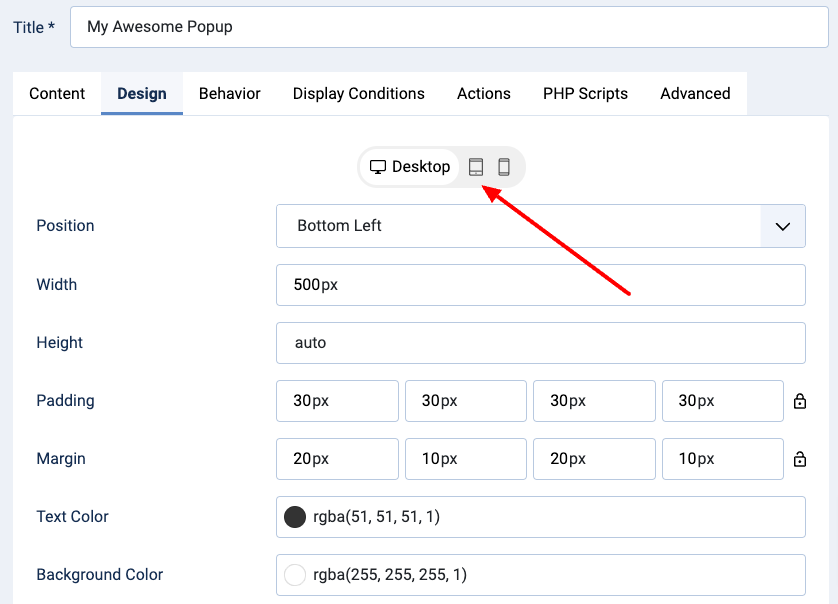Open the Content tab
This screenshot has width=838, height=604.
point(57,94)
